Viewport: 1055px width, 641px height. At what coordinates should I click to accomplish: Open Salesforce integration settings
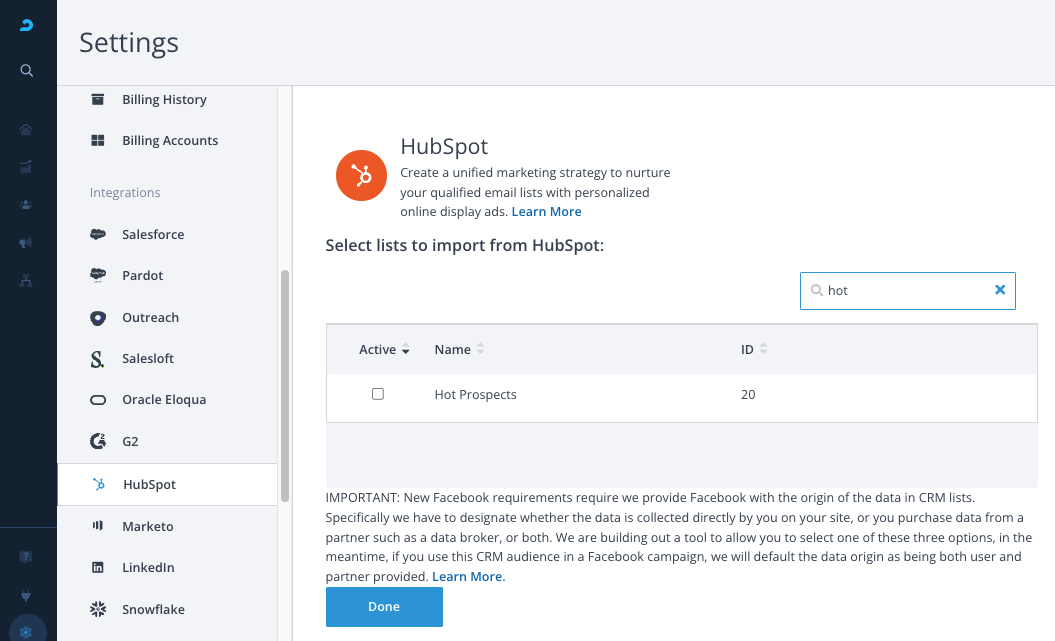[x=153, y=234]
